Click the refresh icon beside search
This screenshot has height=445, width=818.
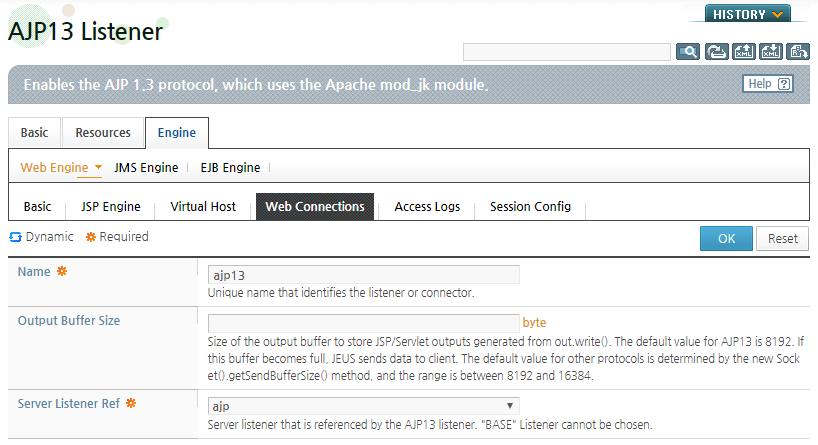(716, 52)
